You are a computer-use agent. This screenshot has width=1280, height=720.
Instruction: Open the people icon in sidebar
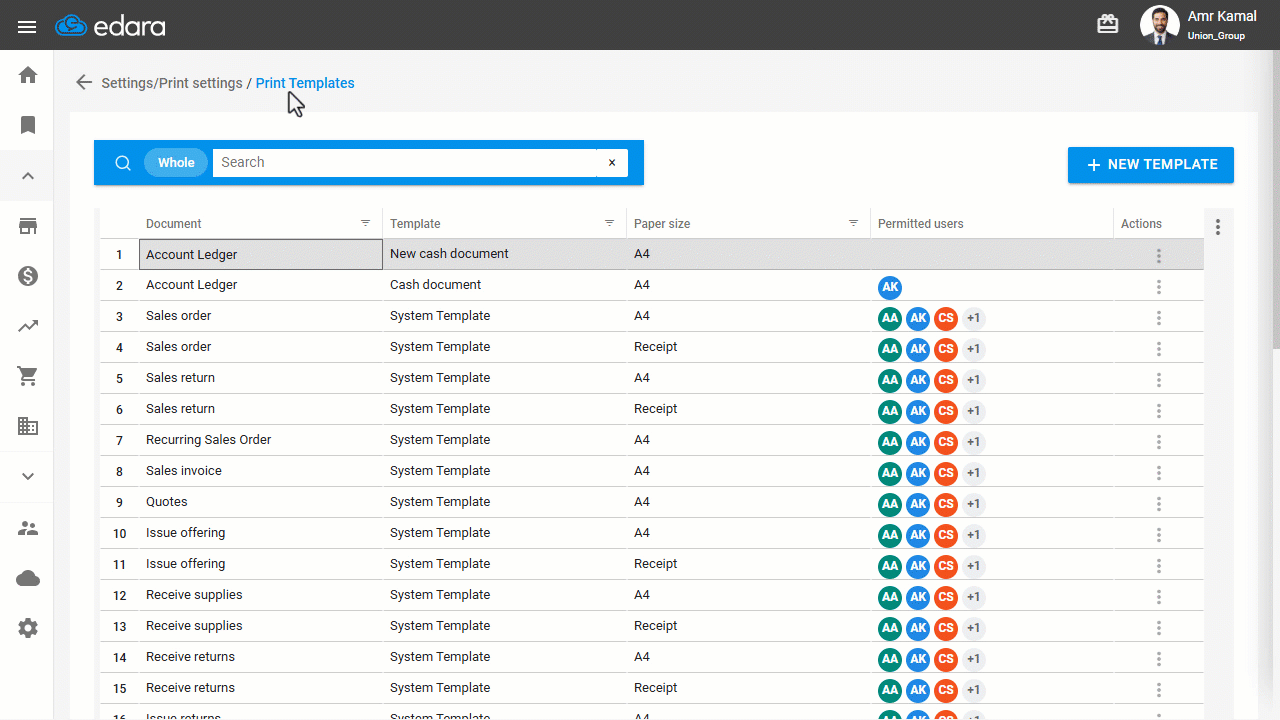(x=28, y=528)
